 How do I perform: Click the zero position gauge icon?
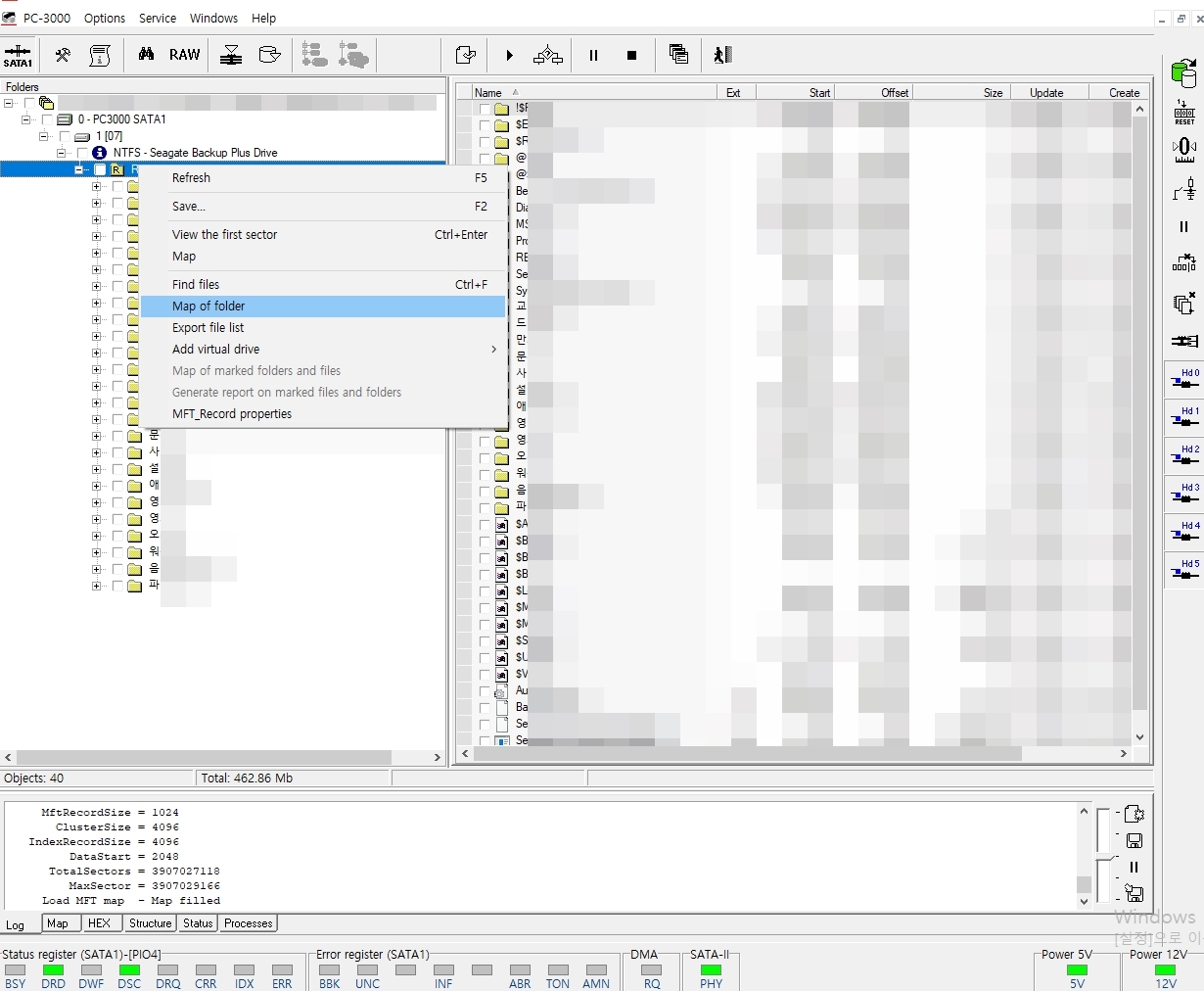[1183, 150]
